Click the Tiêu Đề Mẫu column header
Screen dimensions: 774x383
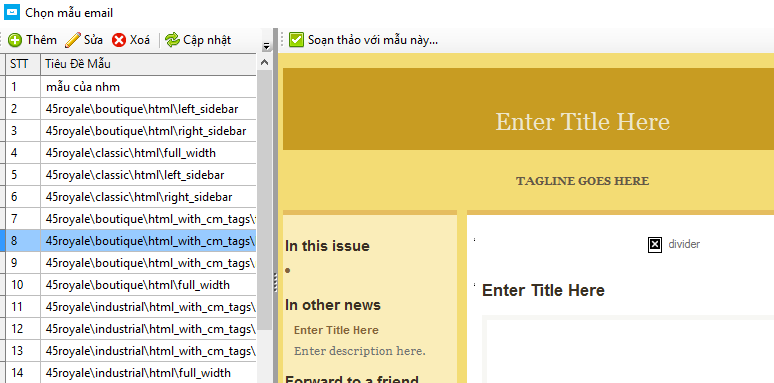click(x=148, y=64)
